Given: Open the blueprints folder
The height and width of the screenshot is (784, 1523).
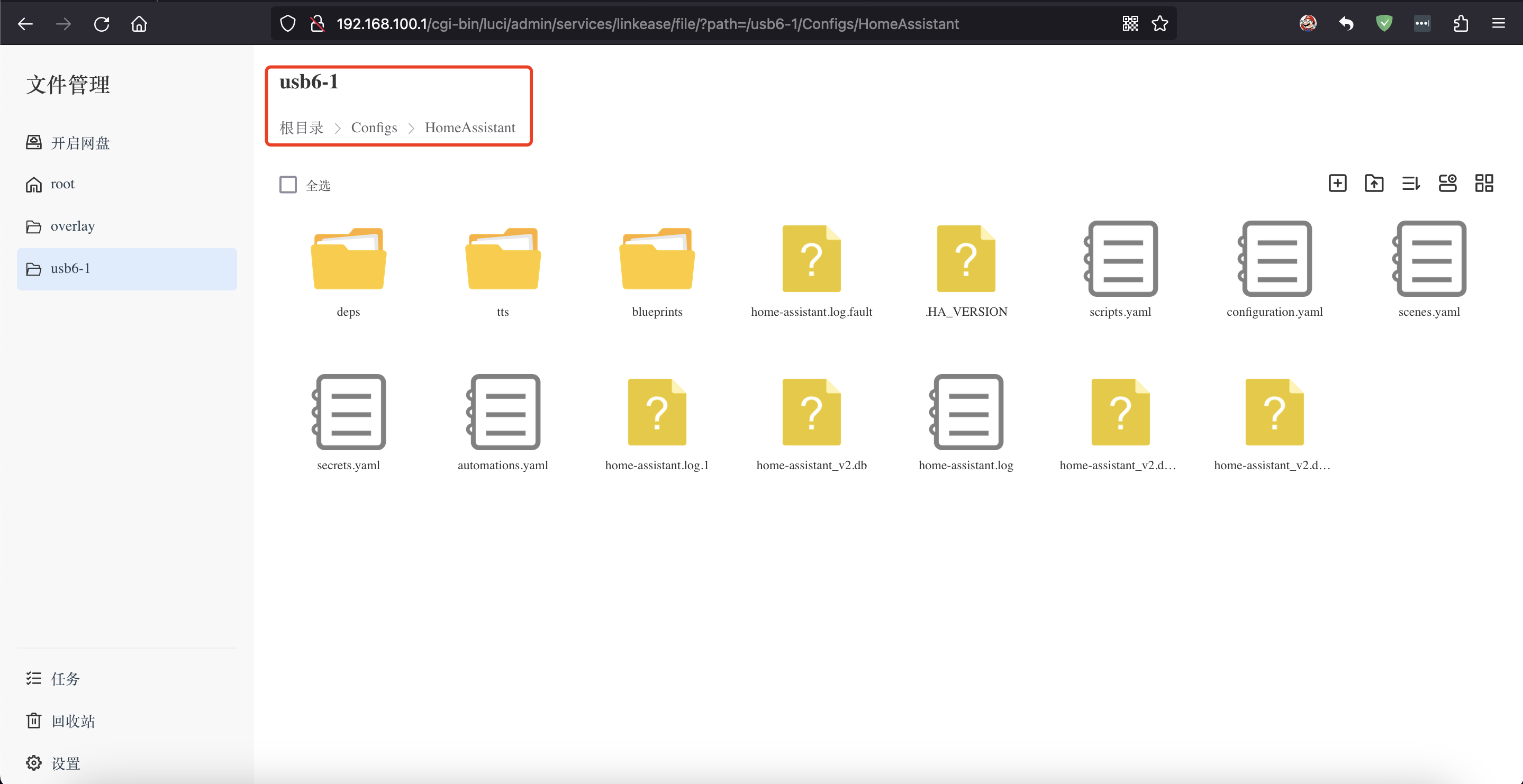Looking at the screenshot, I should 657,258.
